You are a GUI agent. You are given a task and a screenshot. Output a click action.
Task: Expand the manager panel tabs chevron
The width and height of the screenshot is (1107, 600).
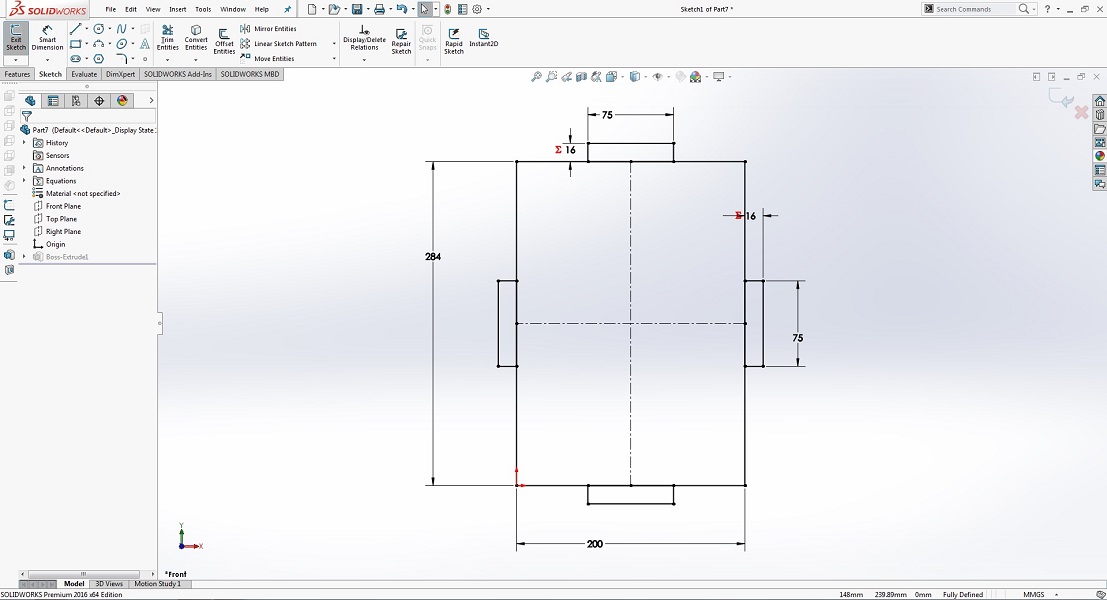(x=151, y=101)
